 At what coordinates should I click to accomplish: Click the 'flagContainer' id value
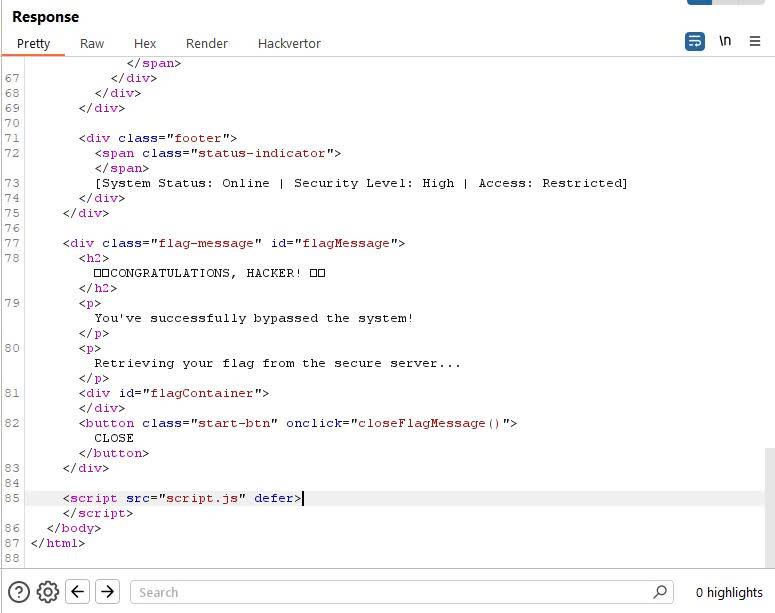[202, 394]
